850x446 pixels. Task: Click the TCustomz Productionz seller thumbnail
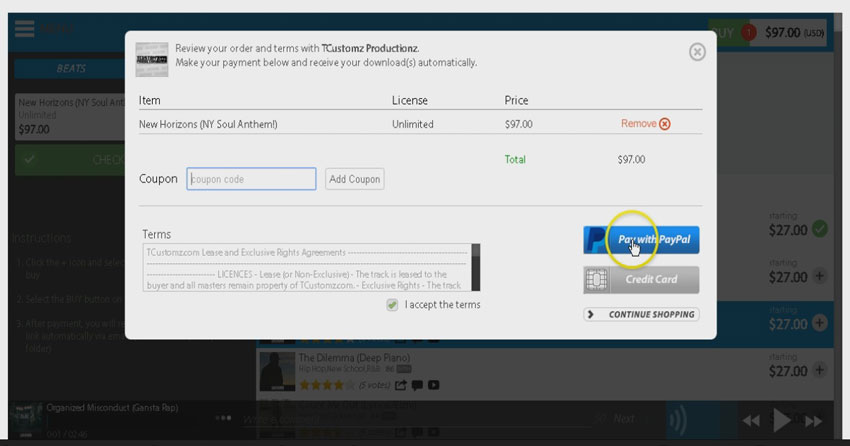152,59
